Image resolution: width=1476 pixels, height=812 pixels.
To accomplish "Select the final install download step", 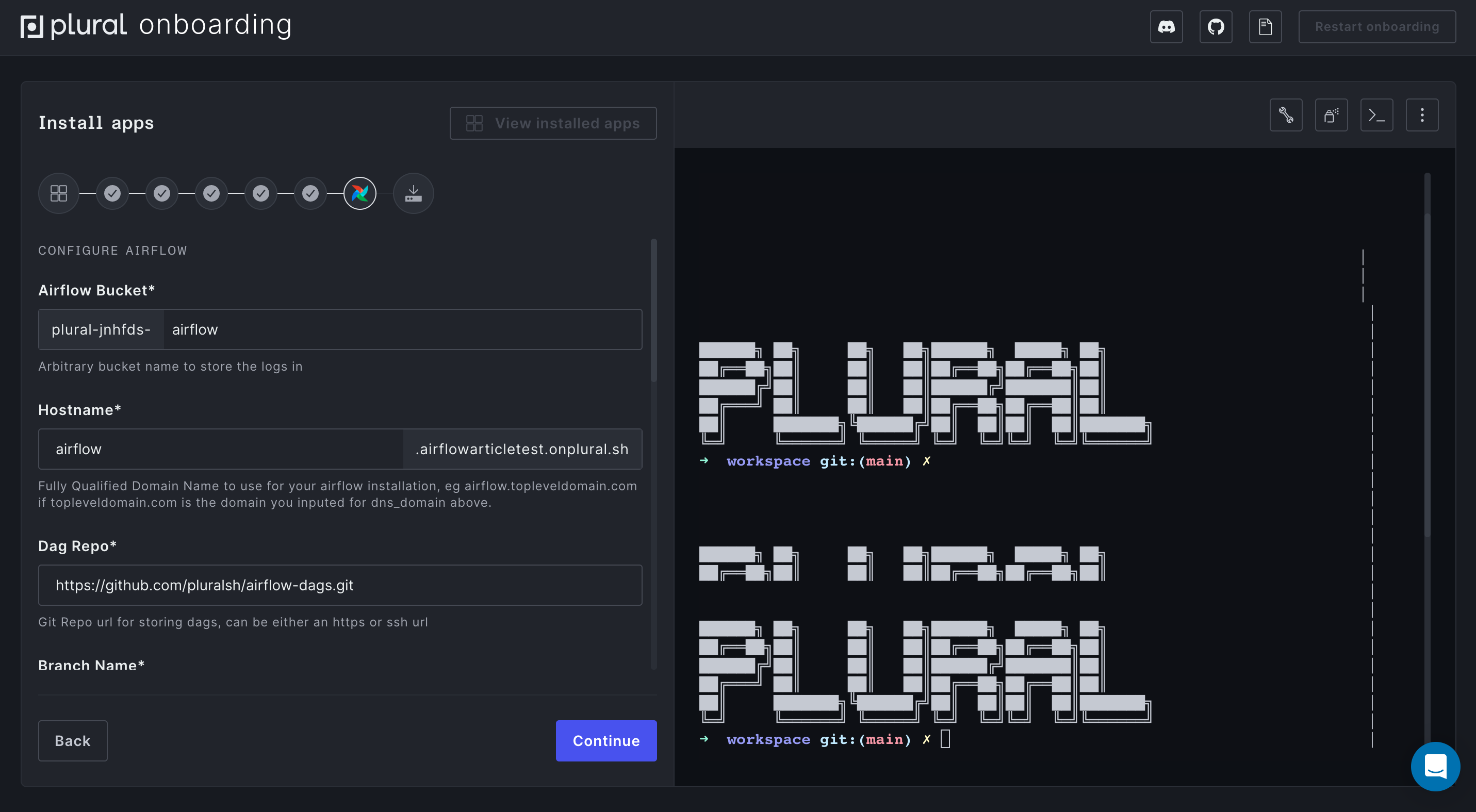I will [x=413, y=193].
